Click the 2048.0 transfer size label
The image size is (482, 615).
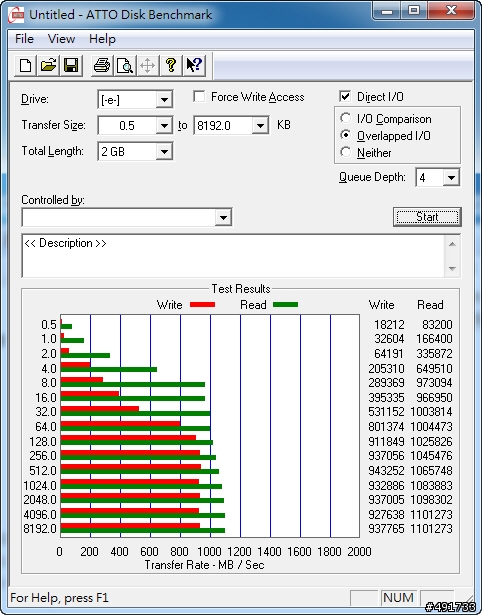tap(40, 500)
